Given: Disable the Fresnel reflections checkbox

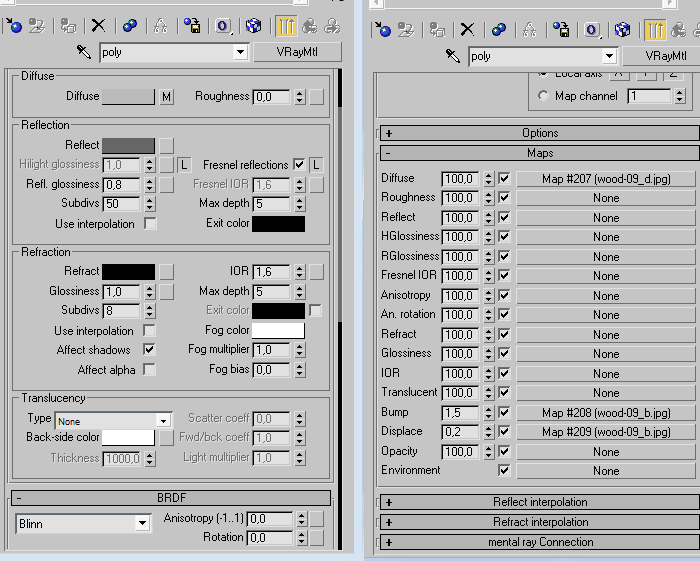Looking at the screenshot, I should point(299,164).
